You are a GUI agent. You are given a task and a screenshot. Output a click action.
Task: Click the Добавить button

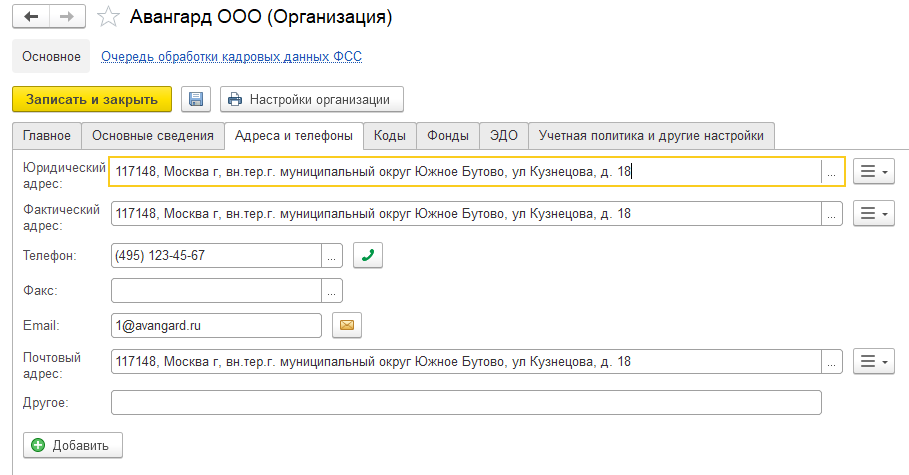point(73,445)
